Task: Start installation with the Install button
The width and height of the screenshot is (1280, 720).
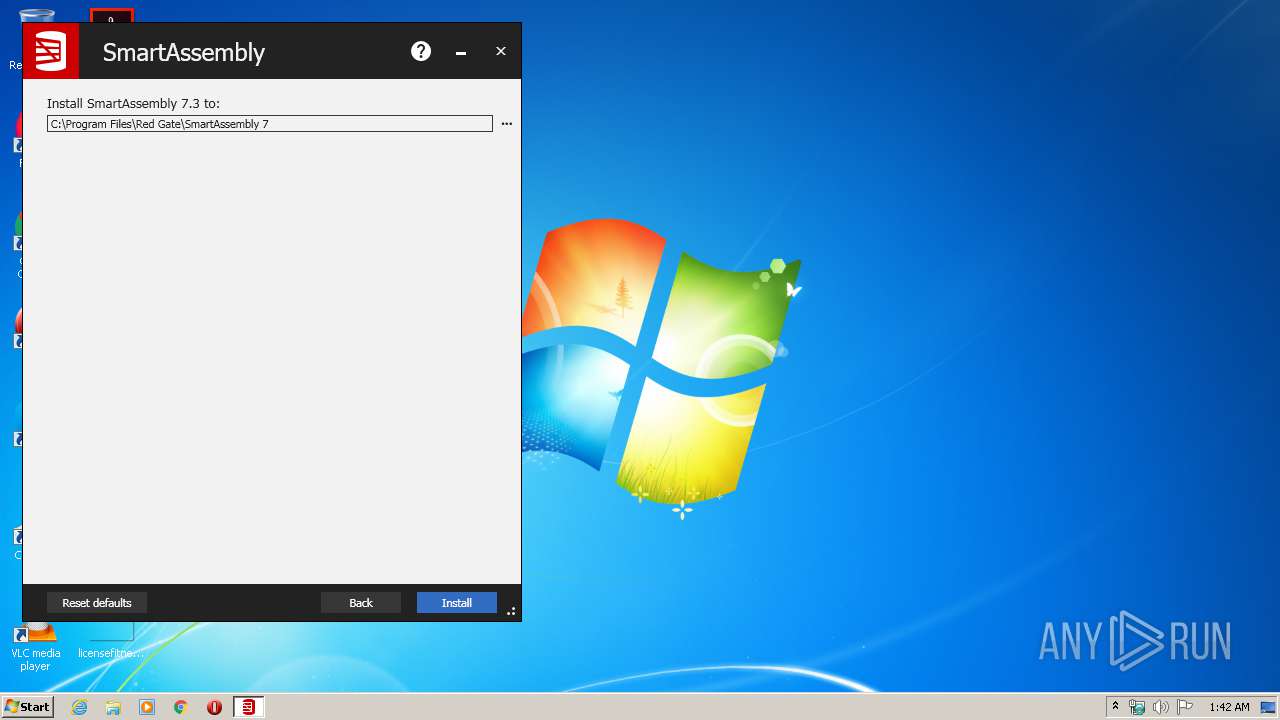Action: point(457,603)
